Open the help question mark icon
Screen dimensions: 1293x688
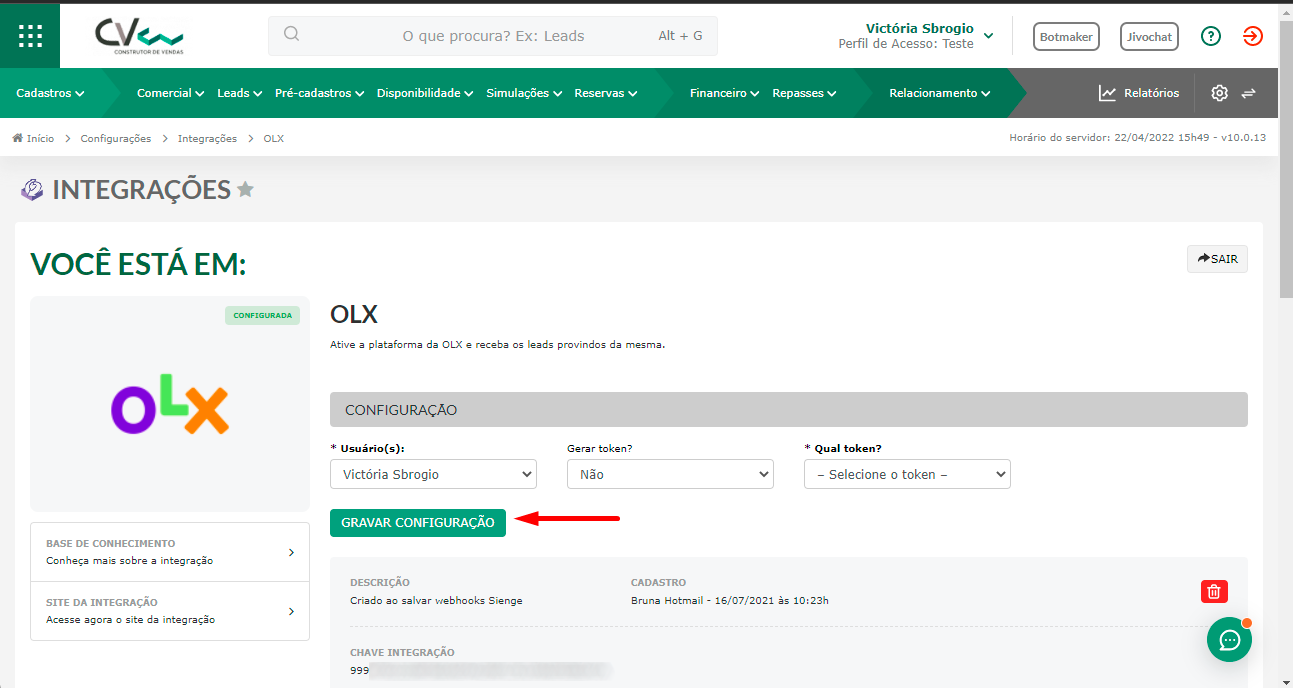coord(1211,36)
